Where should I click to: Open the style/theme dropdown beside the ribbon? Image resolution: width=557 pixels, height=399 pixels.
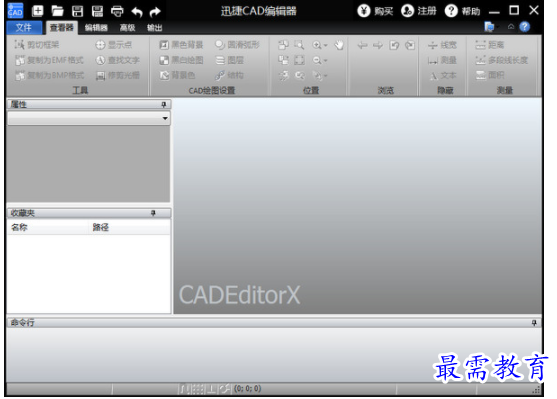[491, 27]
